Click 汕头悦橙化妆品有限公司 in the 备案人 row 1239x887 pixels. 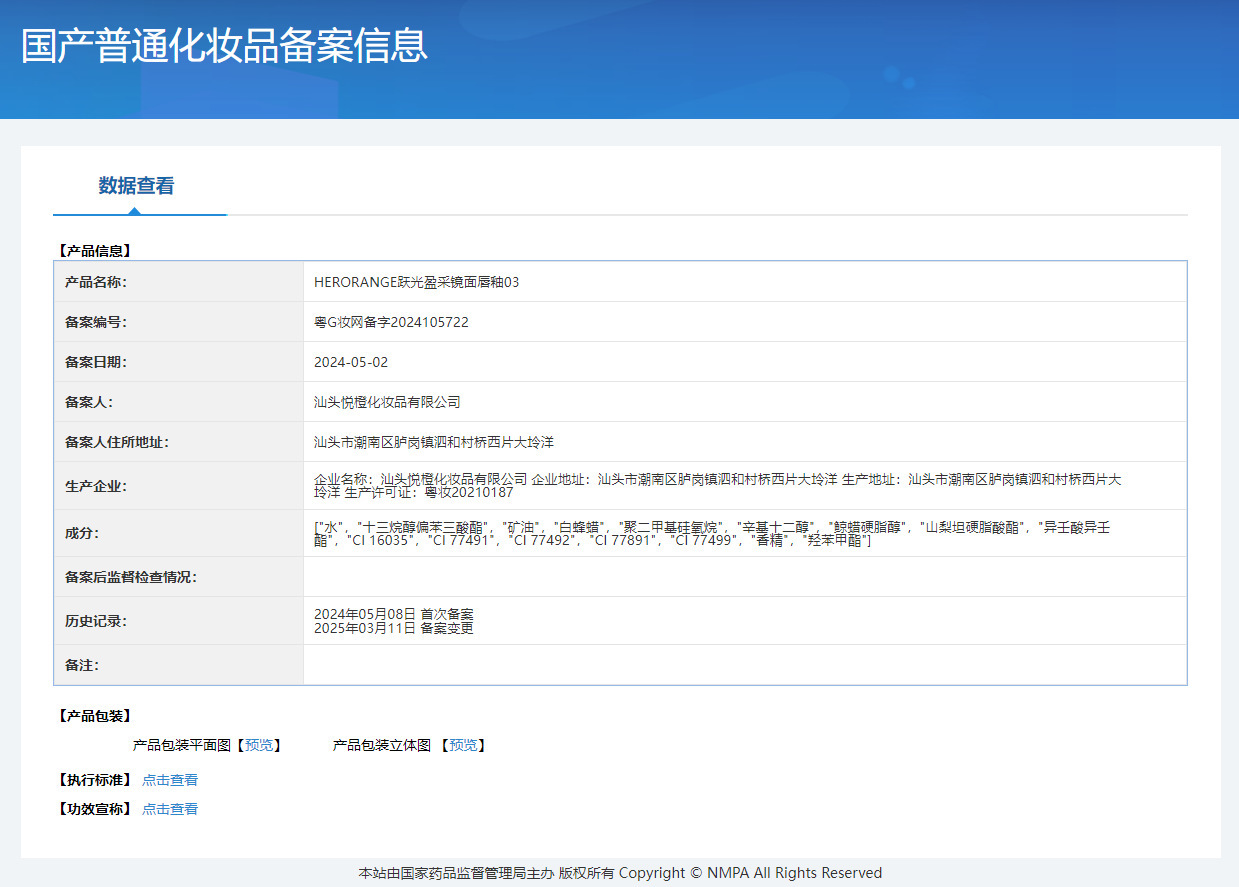pos(387,402)
